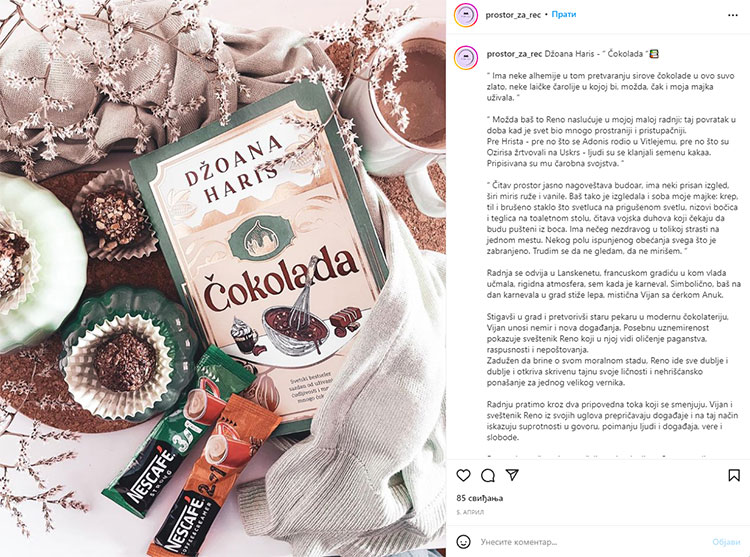Focus the Унесите коментар comment field
Viewport: 750px width, 557px height.
591,542
